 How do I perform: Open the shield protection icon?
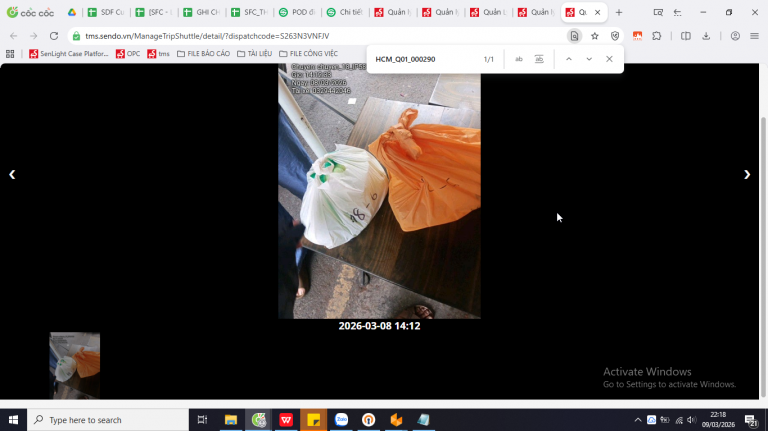[615, 36]
